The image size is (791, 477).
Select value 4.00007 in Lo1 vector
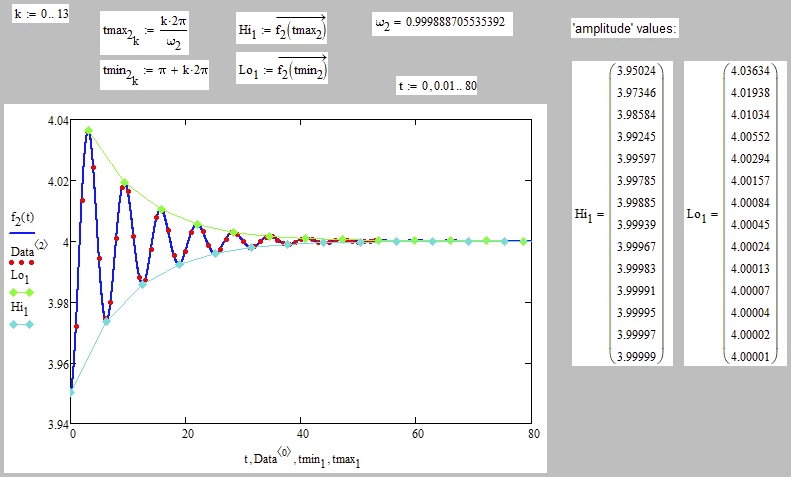pyautogui.click(x=751, y=290)
